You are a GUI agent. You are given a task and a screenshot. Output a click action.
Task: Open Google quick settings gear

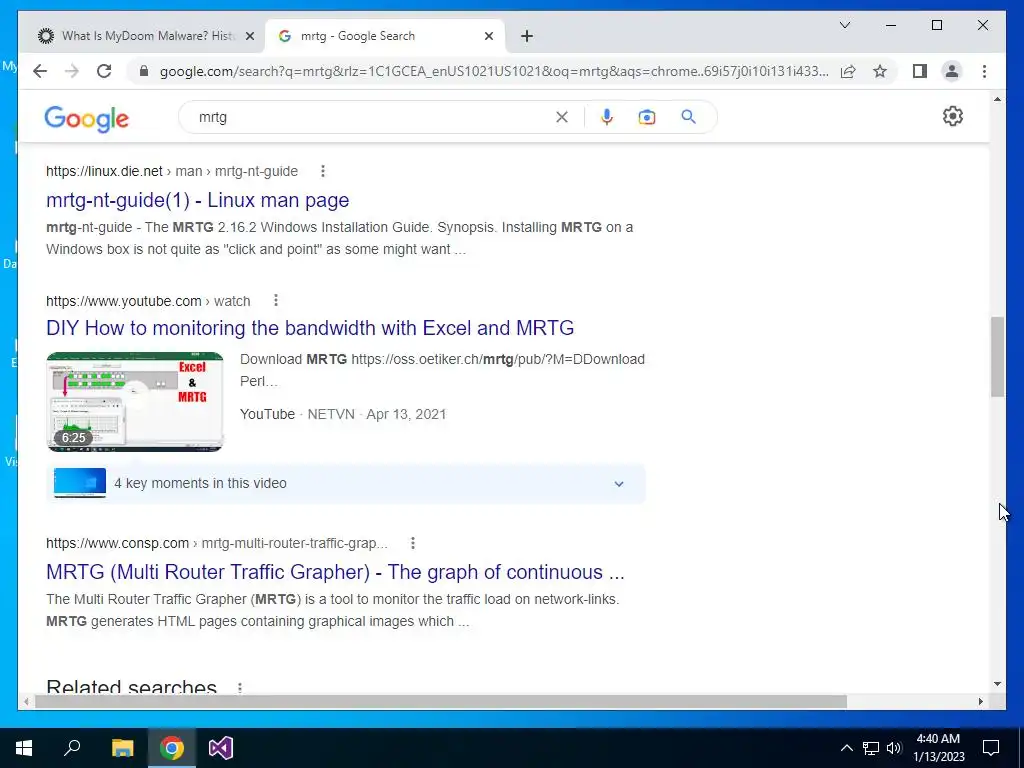tap(953, 116)
